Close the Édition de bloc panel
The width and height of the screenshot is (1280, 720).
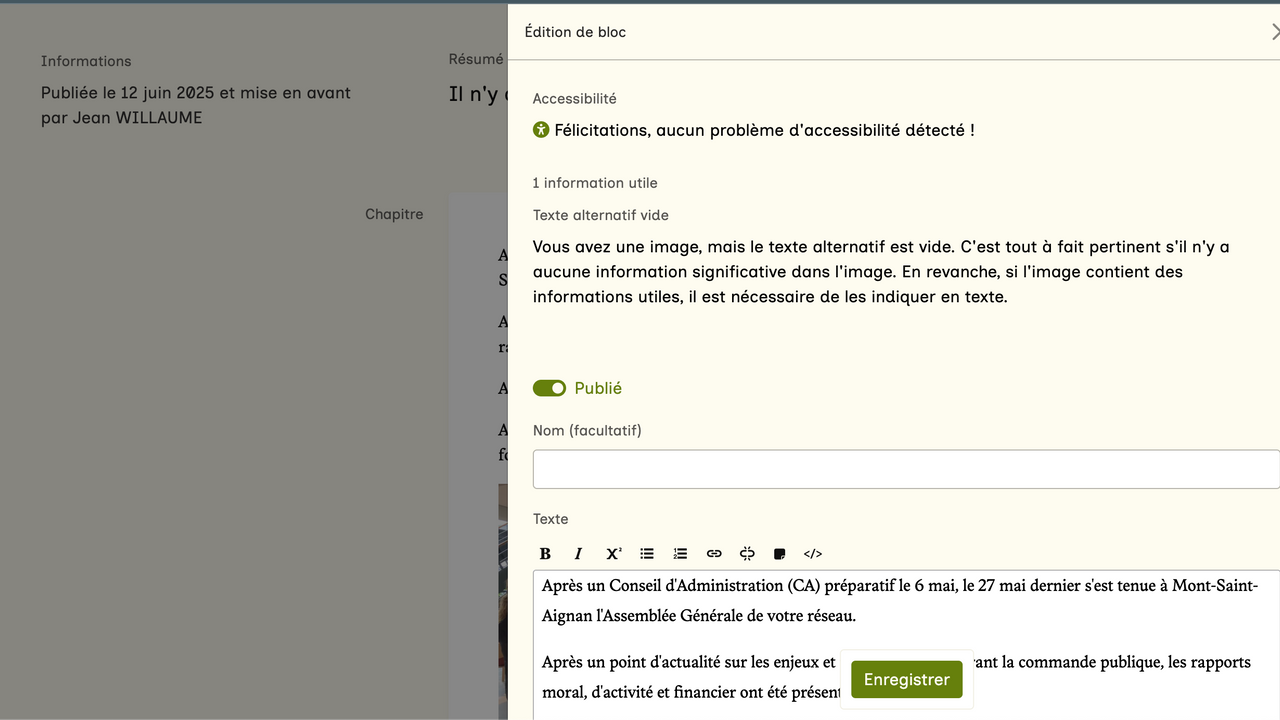pos(1274,32)
